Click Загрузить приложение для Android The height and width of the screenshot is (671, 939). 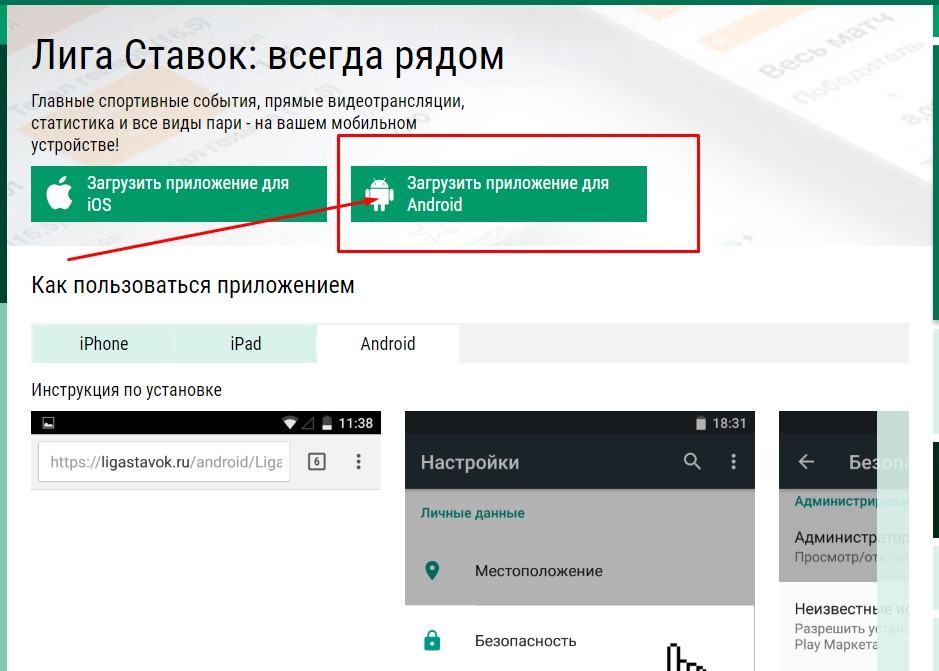[497, 192]
